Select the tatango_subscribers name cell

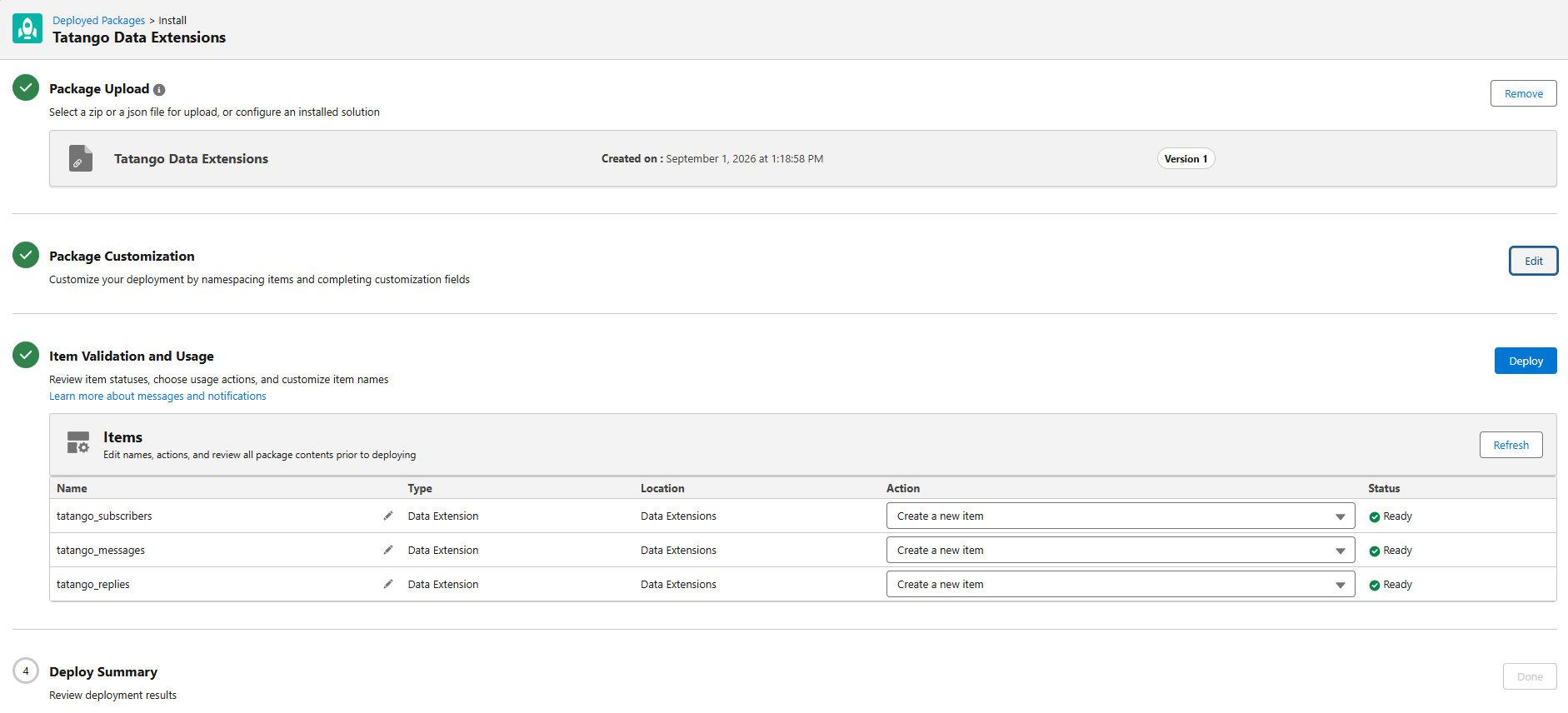pos(104,516)
